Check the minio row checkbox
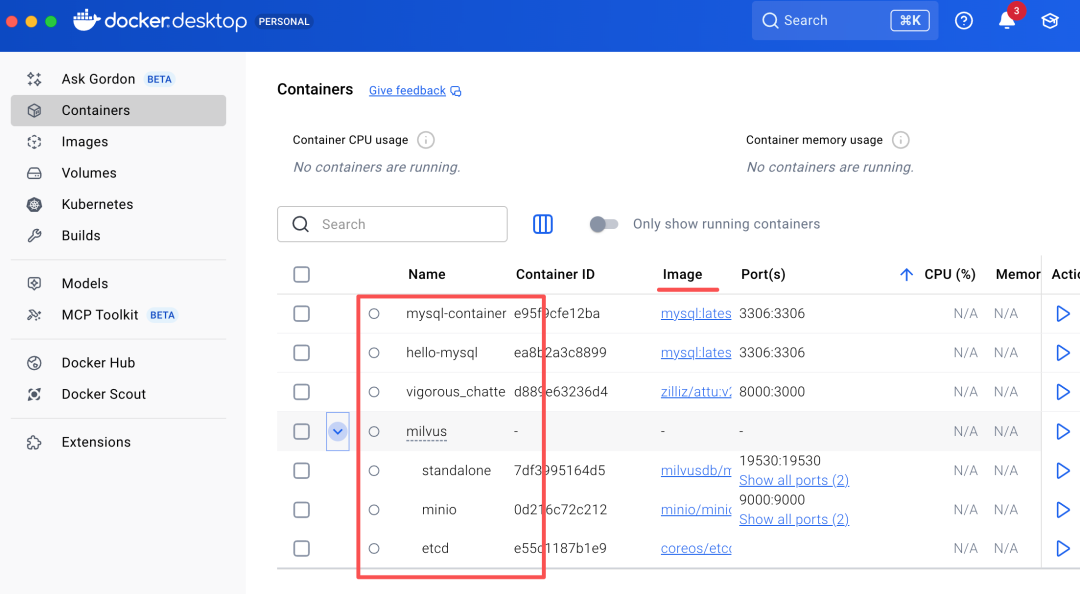Image resolution: width=1080 pixels, height=594 pixels. [x=302, y=510]
